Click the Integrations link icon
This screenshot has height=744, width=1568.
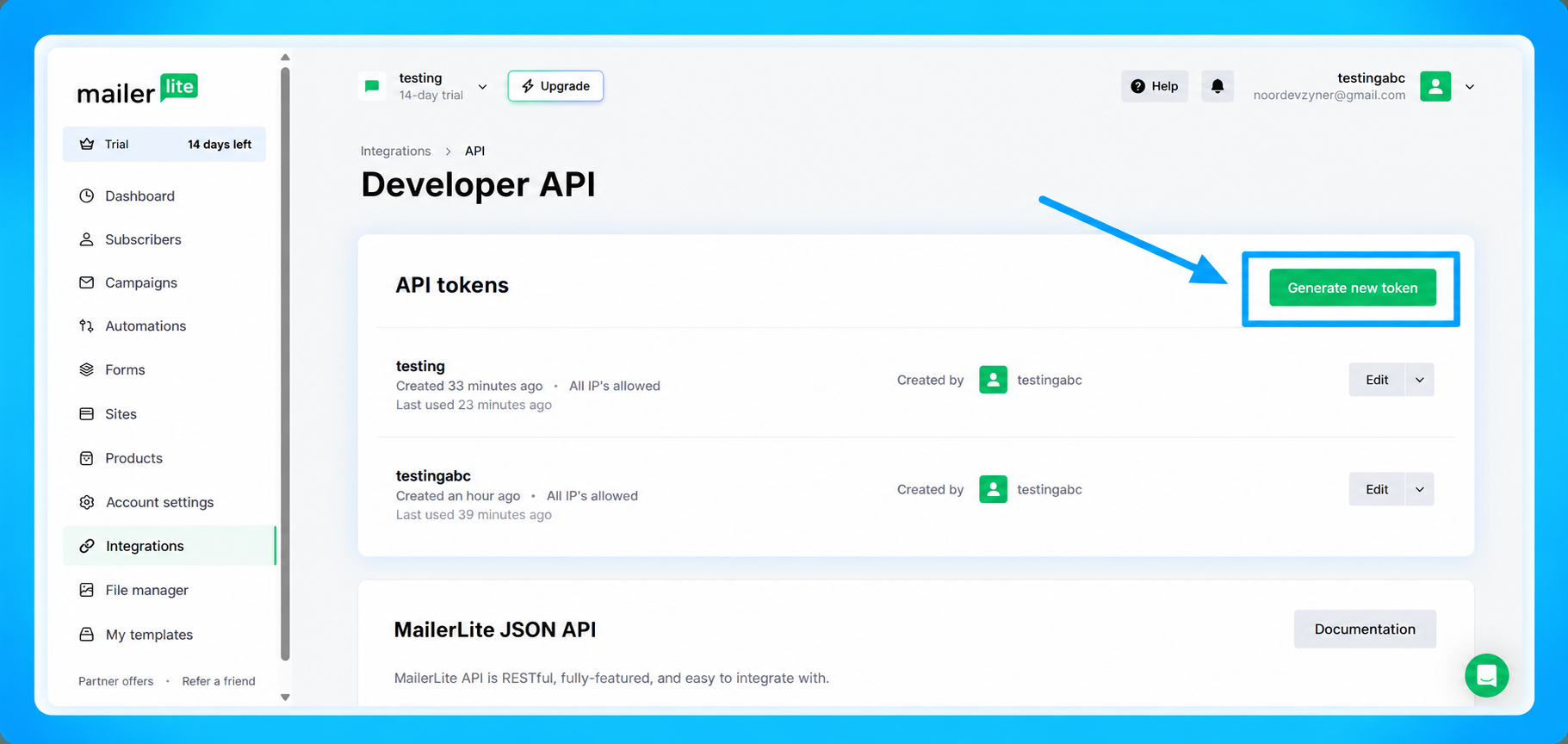point(86,546)
